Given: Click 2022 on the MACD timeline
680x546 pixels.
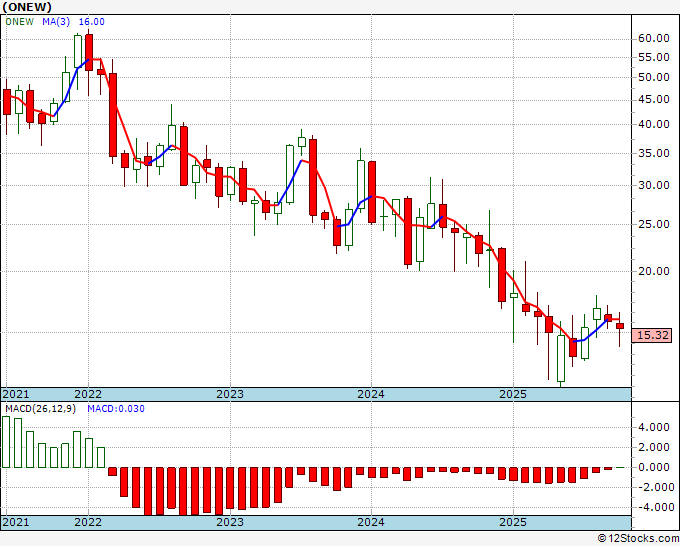Looking at the screenshot, I should (x=88, y=522).
